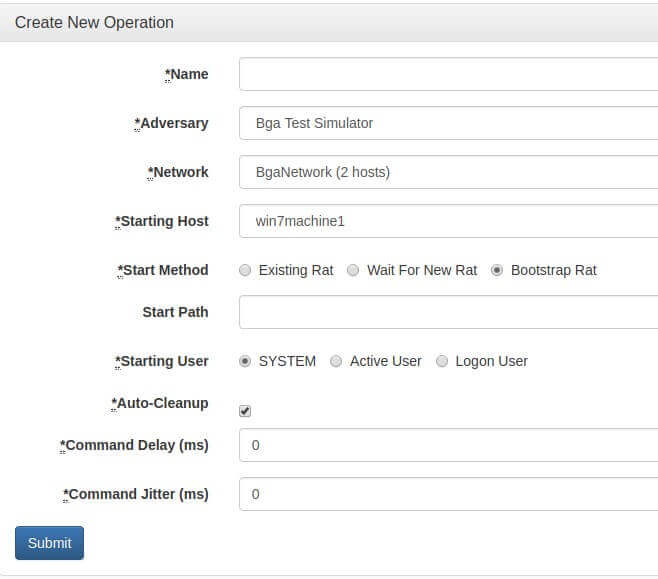The width and height of the screenshot is (658, 579).
Task: Open the Network dropdown showing BgaNetwork
Action: tap(448, 172)
